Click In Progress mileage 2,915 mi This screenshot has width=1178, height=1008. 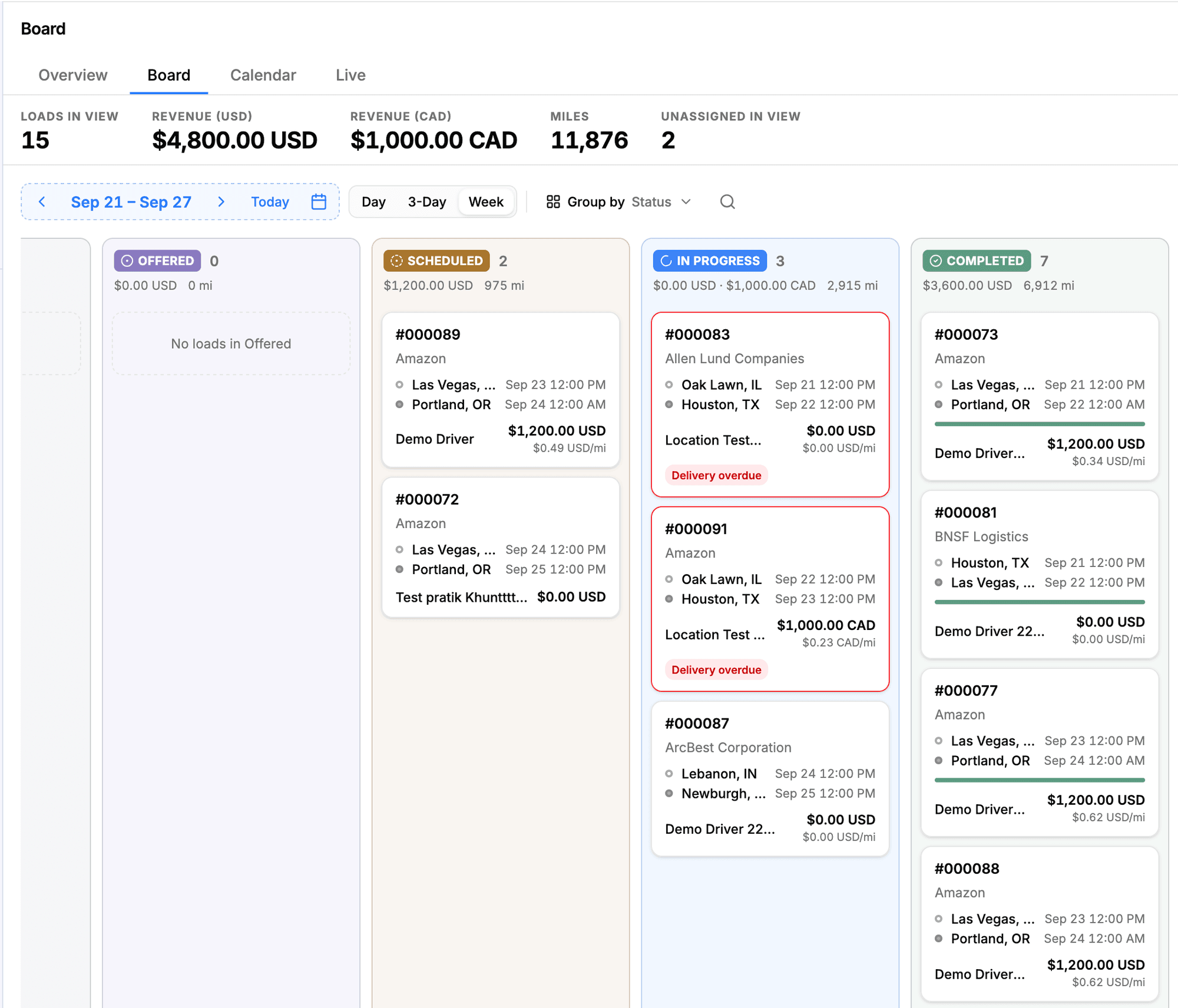click(852, 286)
